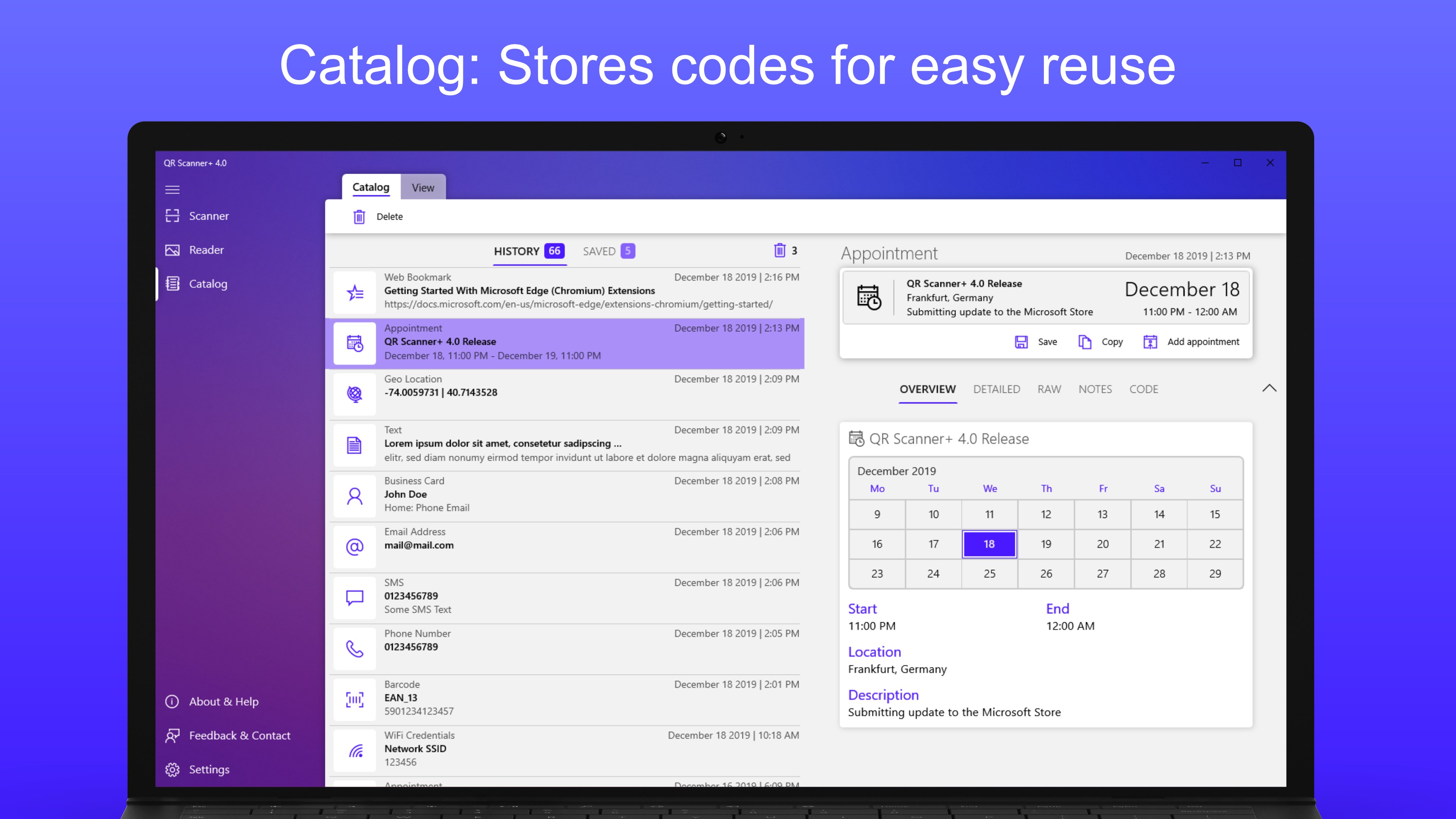
Task: Switch to the View tab
Action: pos(423,188)
